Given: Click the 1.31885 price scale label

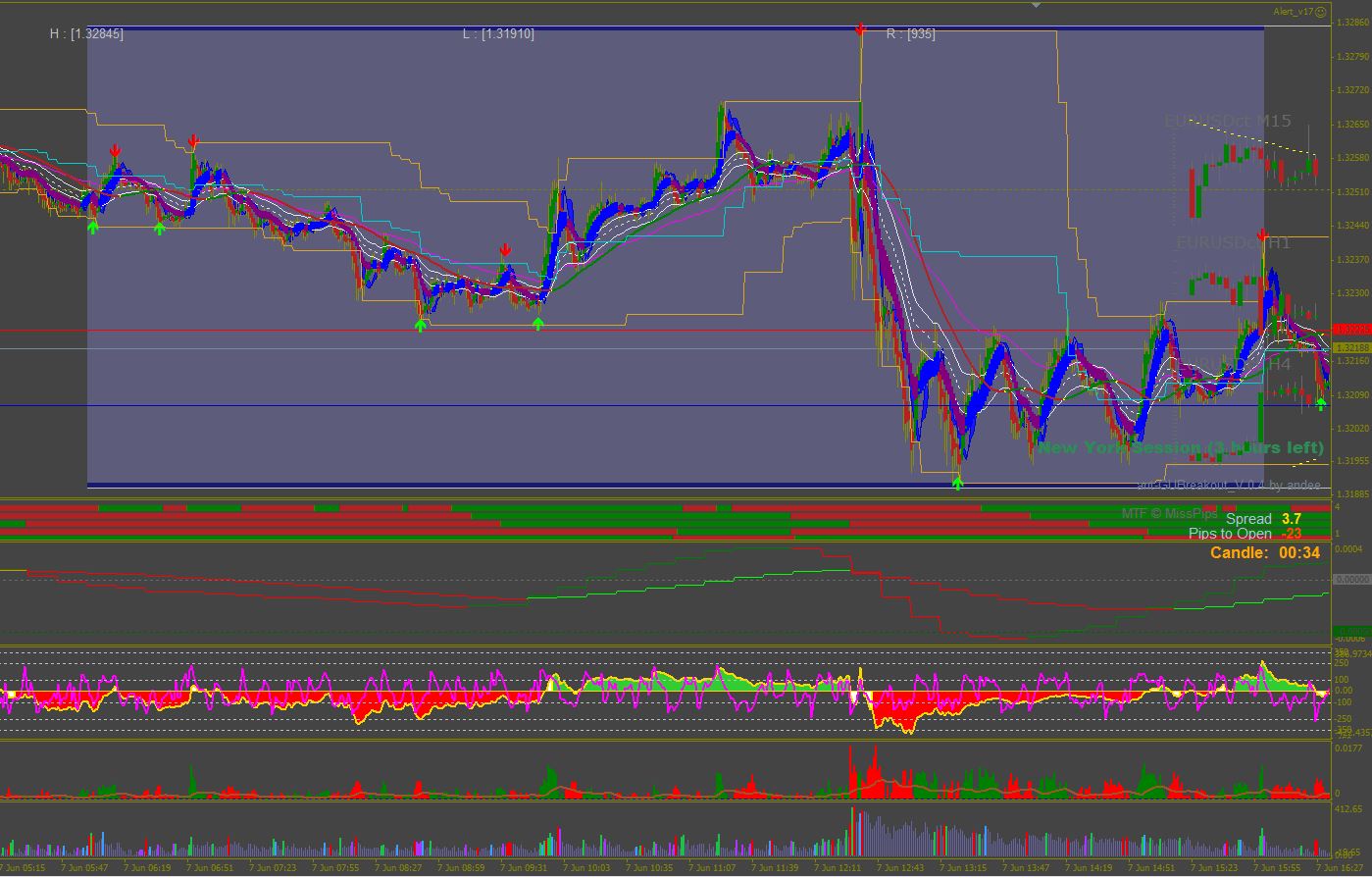Looking at the screenshot, I should (x=1352, y=493).
